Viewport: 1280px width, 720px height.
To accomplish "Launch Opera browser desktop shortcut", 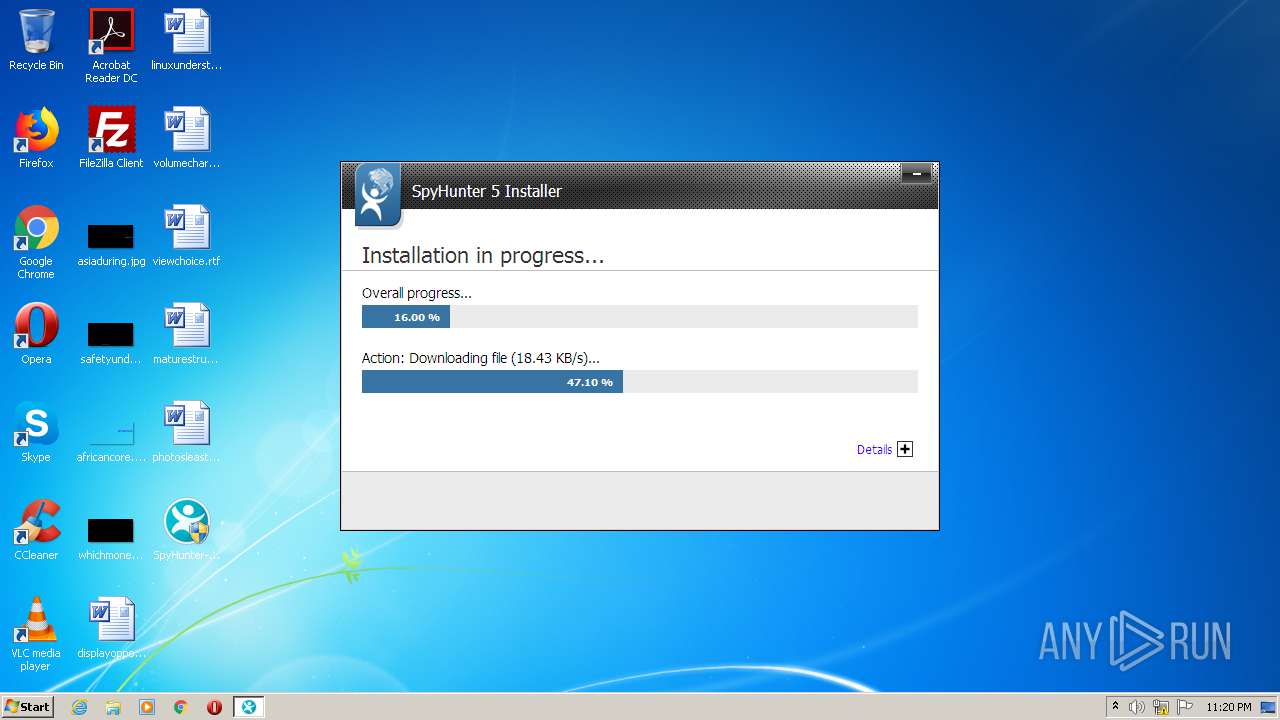I will click(x=36, y=334).
